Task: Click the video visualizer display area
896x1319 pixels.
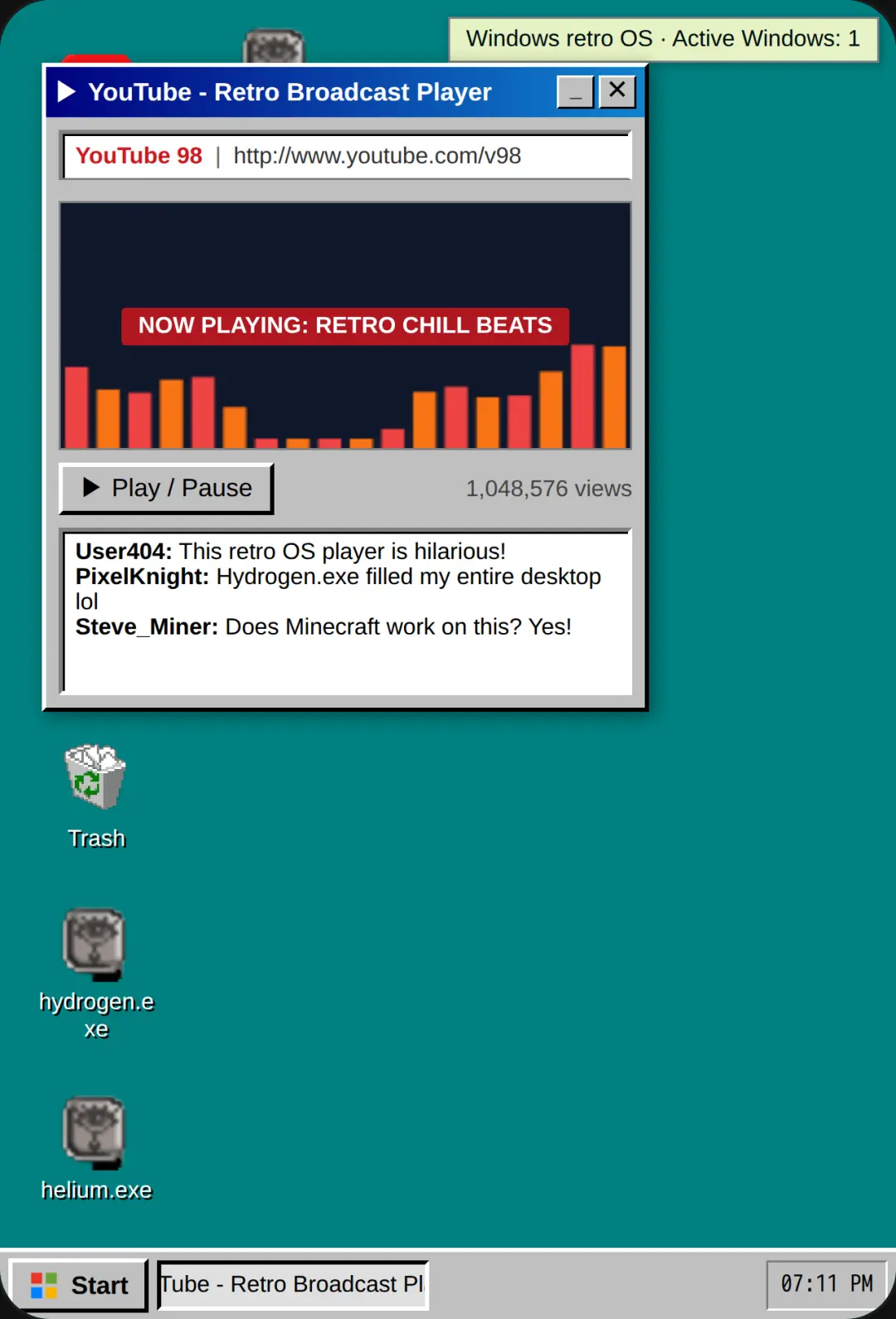Action: 345,325
